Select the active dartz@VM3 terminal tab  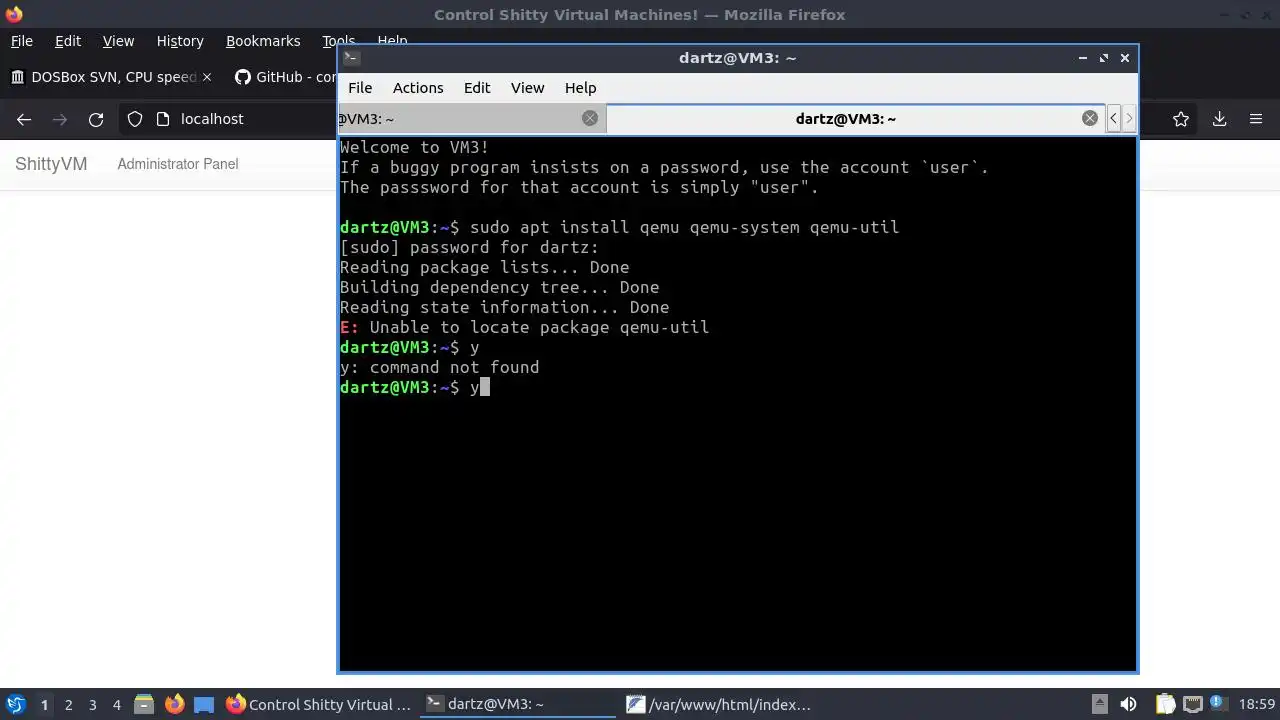point(845,119)
